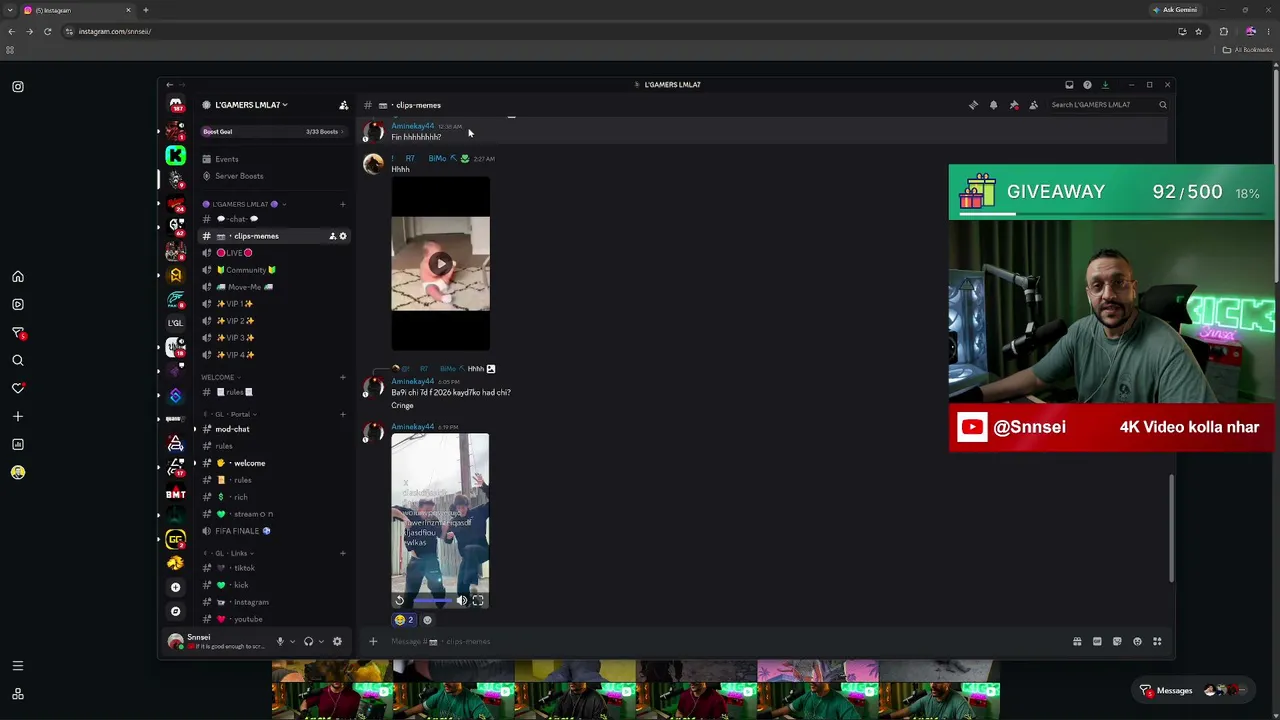Open Discord direct messages home icon
The width and height of the screenshot is (1280, 720).
pyautogui.click(x=176, y=105)
